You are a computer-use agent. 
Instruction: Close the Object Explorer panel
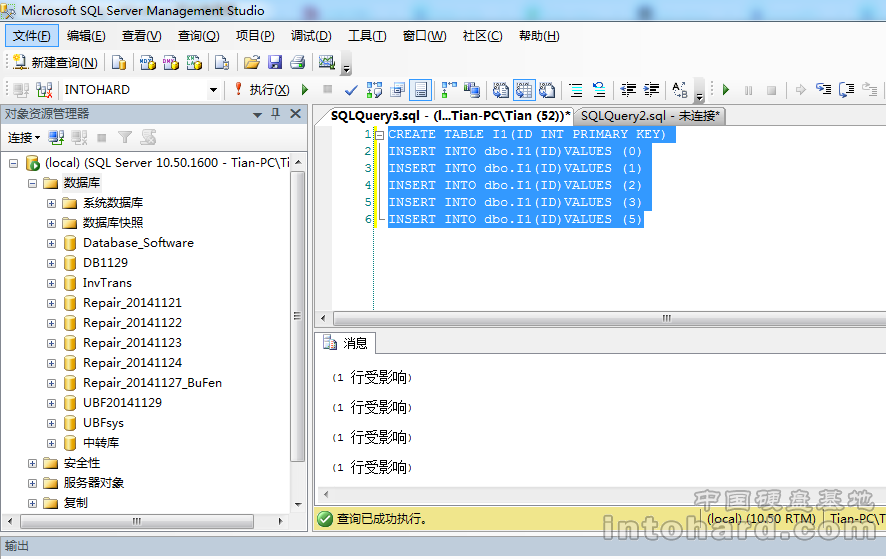click(x=295, y=114)
